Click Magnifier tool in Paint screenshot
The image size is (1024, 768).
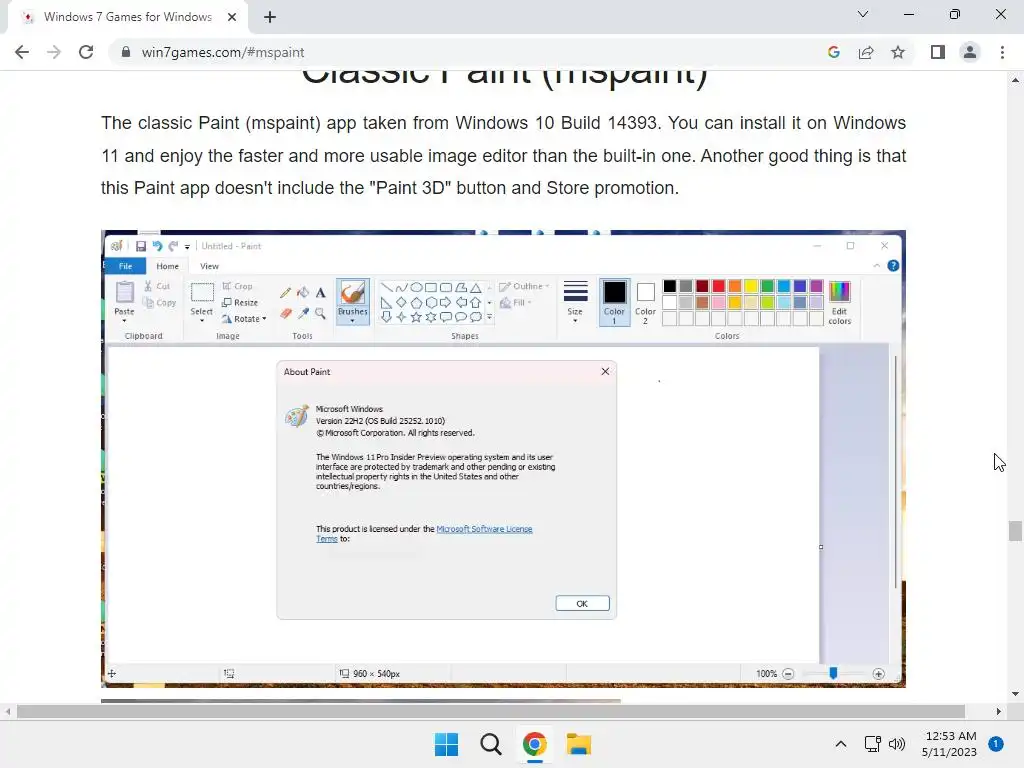click(320, 313)
